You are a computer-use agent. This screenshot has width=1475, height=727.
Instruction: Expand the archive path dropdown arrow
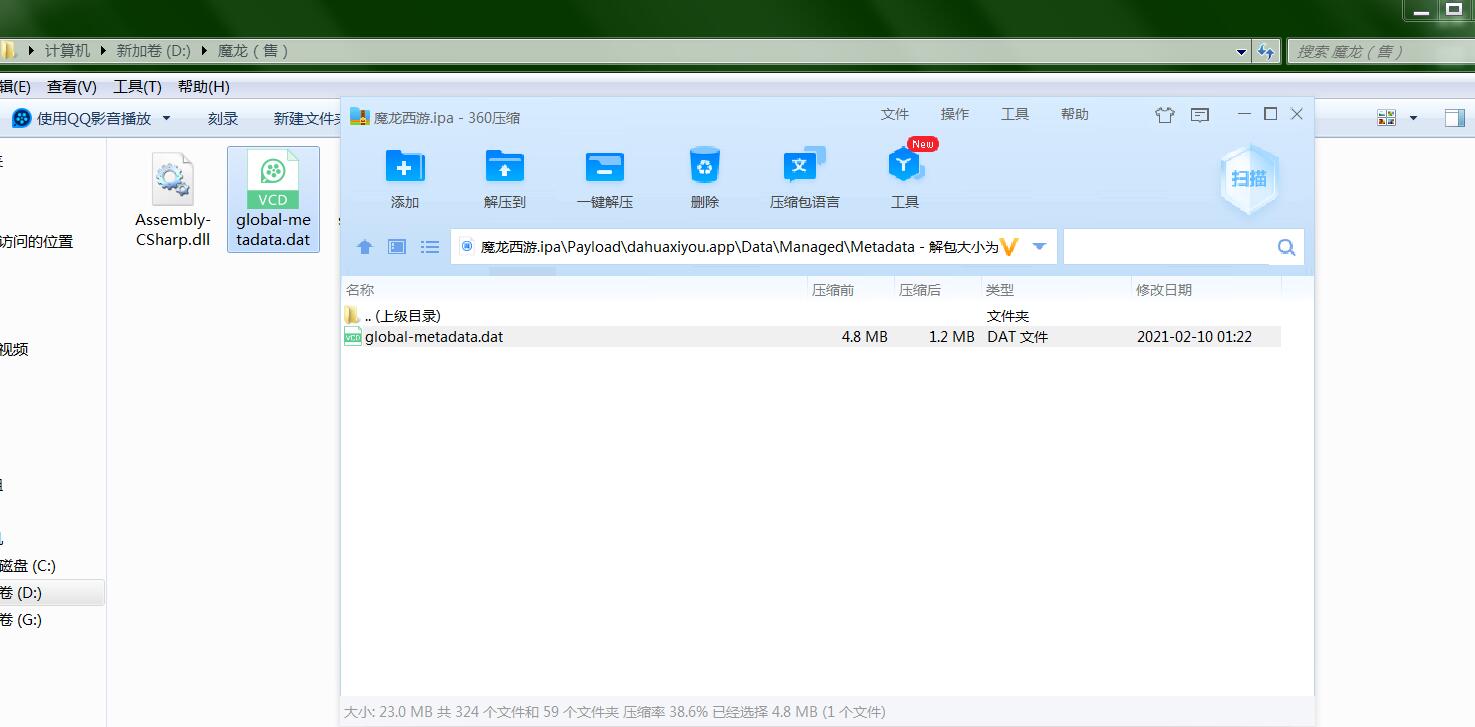click(1039, 247)
